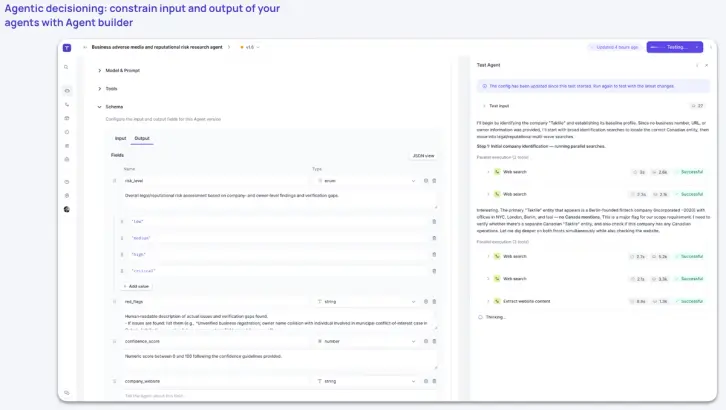Viewport: 726px width, 410px height.
Task: Delete the "medium" enum value
Action: point(434,238)
